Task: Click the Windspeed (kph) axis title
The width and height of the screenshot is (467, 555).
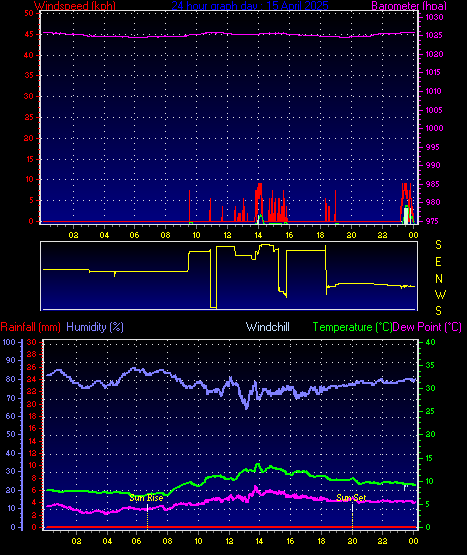Action: pos(75,6)
